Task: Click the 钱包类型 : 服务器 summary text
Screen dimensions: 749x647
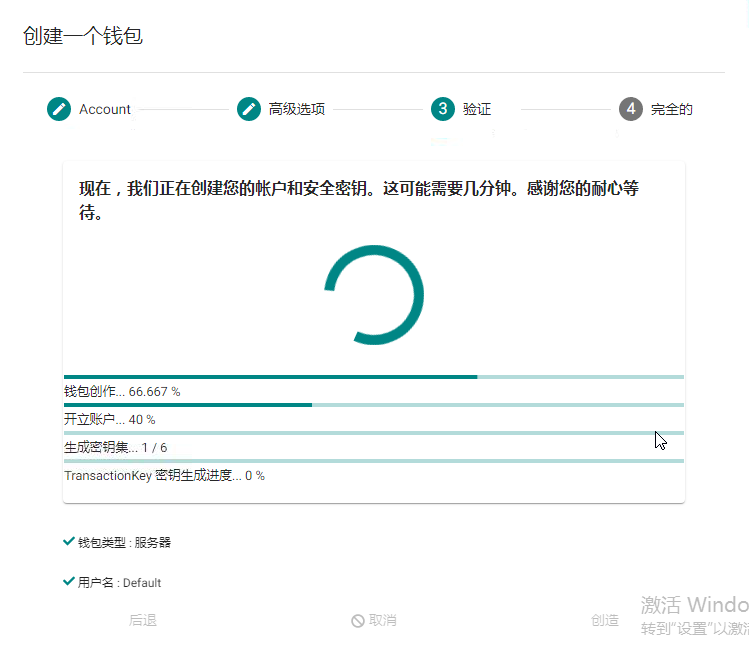Action: pyautogui.click(x=124, y=542)
